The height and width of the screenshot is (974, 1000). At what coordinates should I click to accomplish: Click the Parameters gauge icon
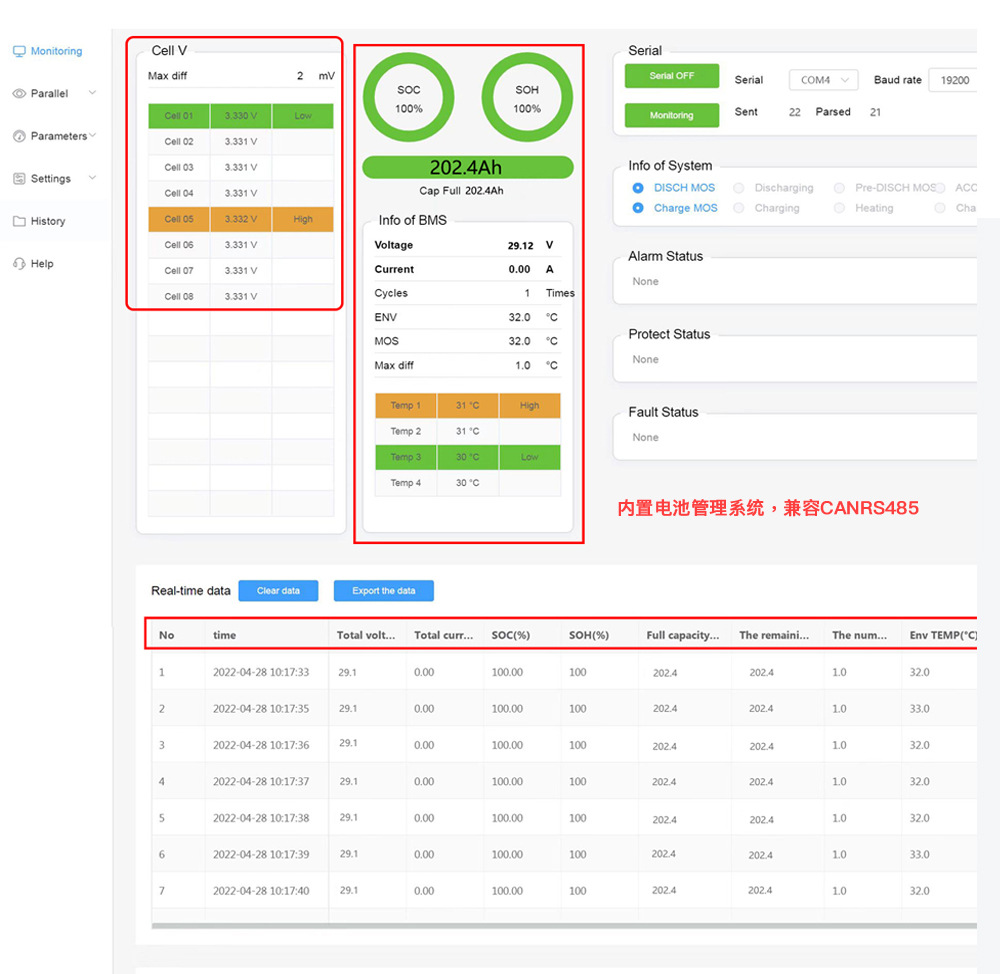(19, 136)
